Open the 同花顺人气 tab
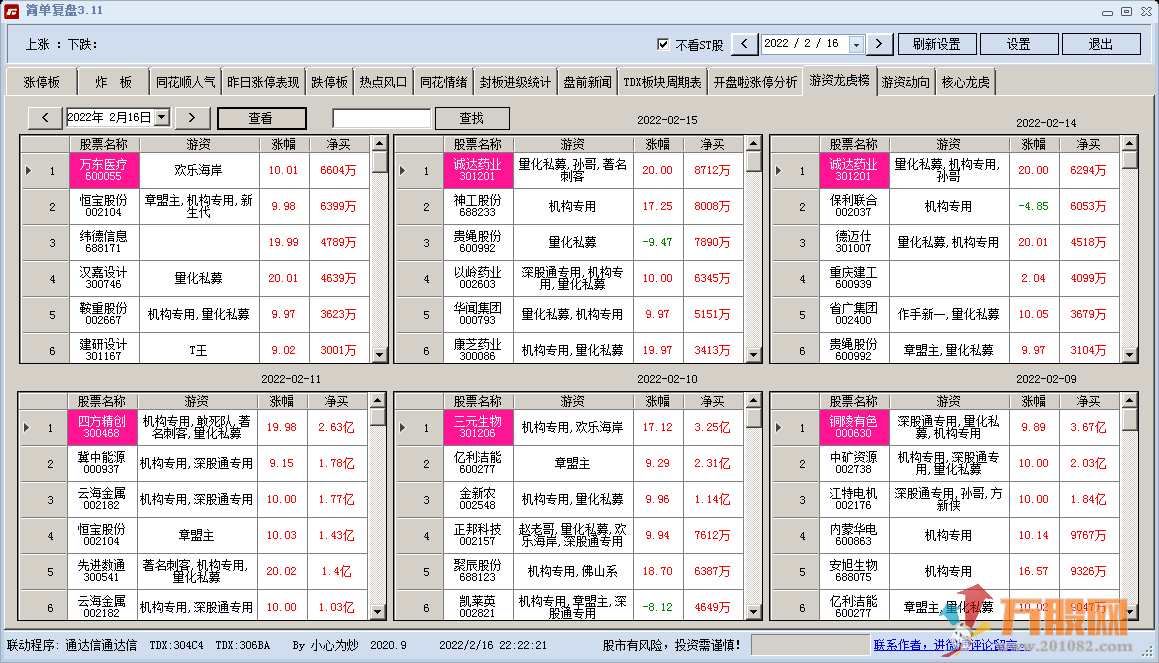Image resolution: width=1159 pixels, height=663 pixels. (x=186, y=82)
